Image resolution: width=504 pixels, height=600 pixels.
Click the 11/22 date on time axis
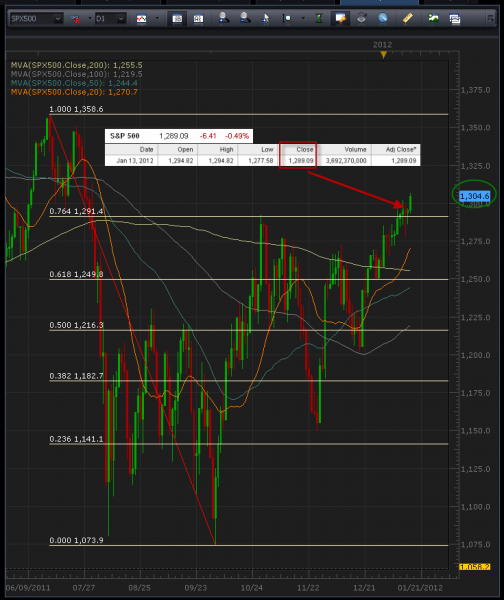(x=308, y=588)
